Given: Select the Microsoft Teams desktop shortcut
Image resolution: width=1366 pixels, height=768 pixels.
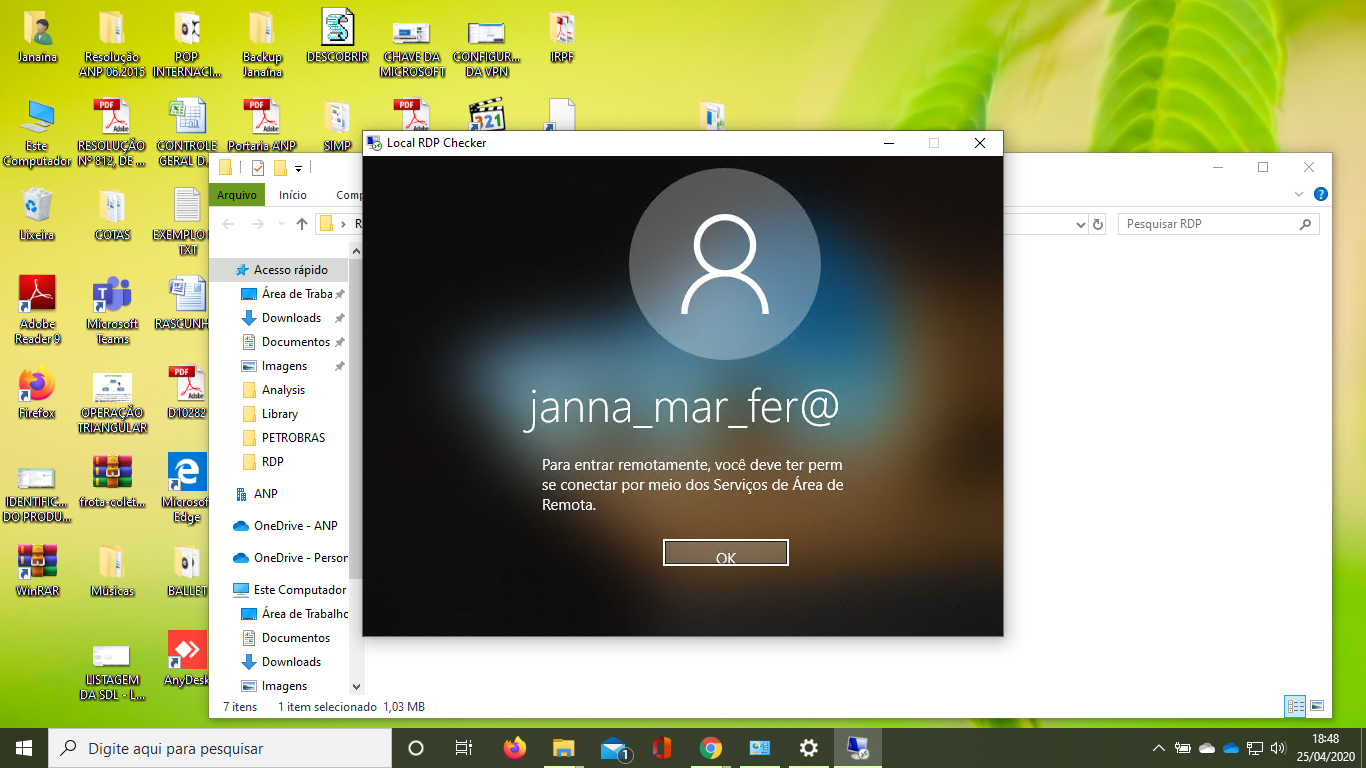Looking at the screenshot, I should 112,310.
